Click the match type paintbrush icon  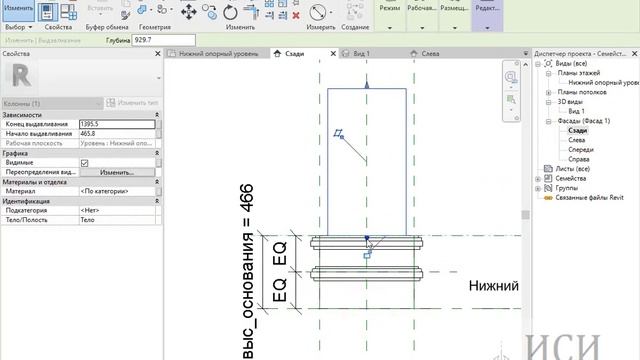pyautogui.click(x=126, y=16)
